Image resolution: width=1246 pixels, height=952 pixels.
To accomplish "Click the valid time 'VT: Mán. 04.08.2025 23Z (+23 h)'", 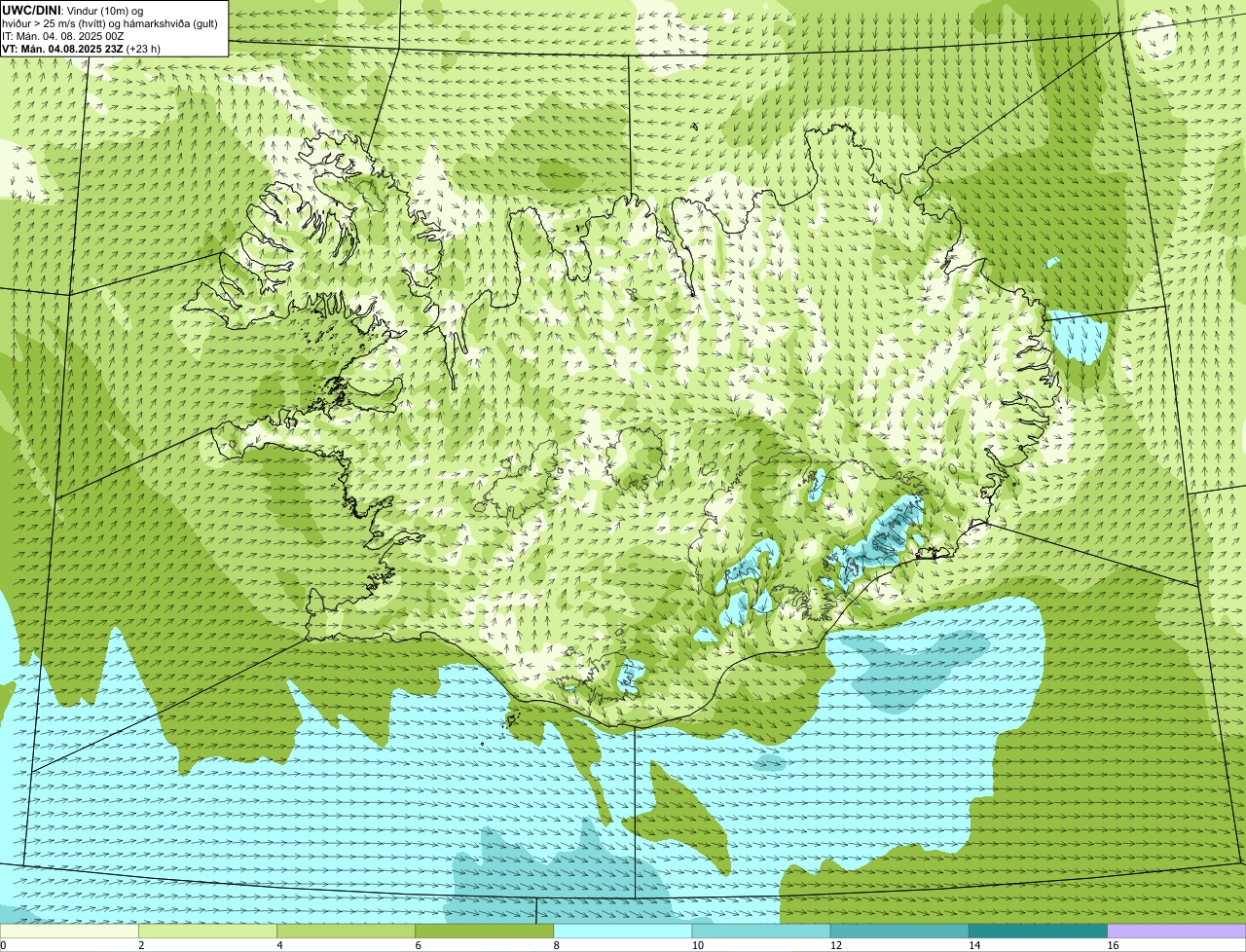I will point(82,48).
